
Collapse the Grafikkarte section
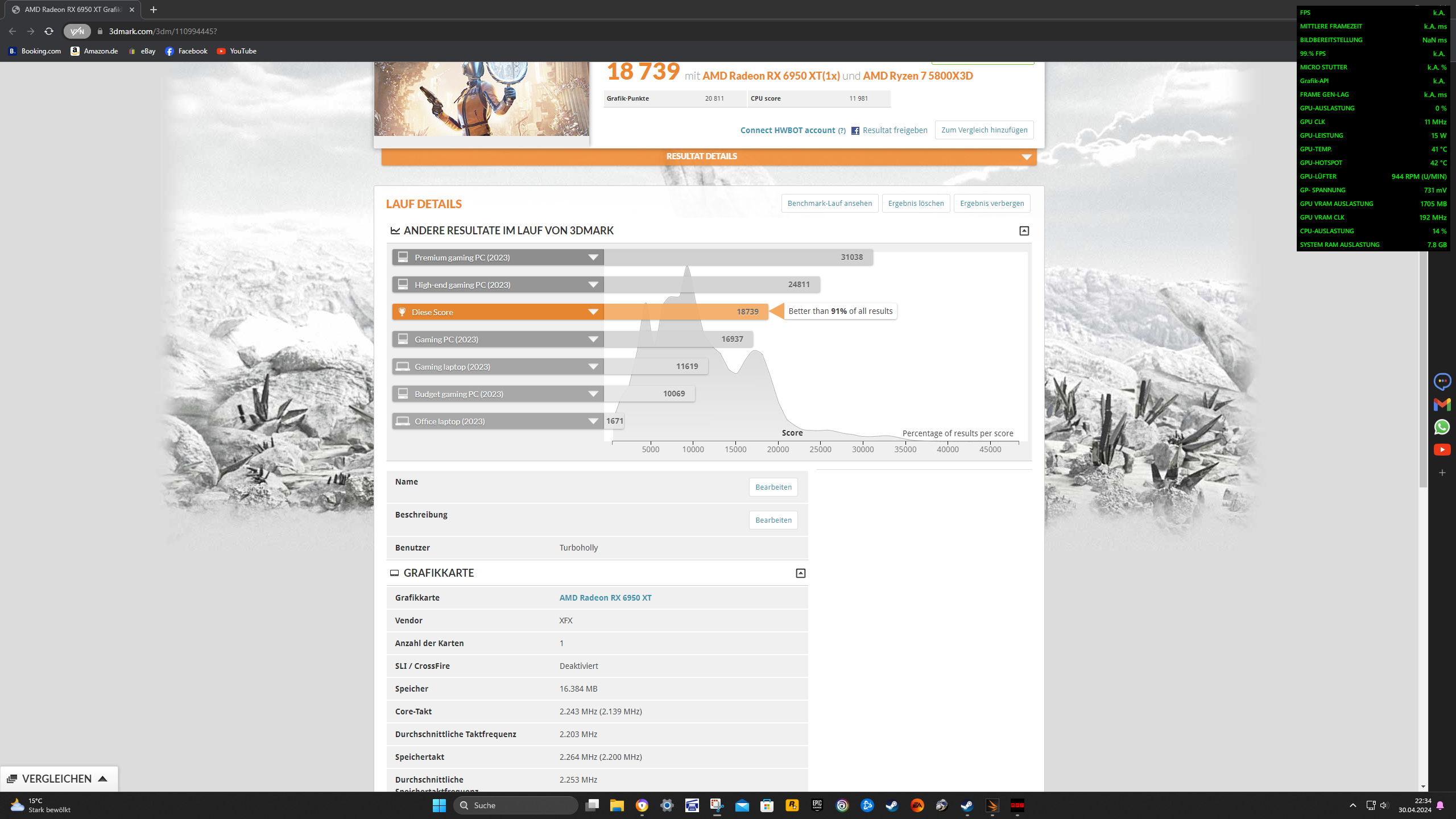800,573
